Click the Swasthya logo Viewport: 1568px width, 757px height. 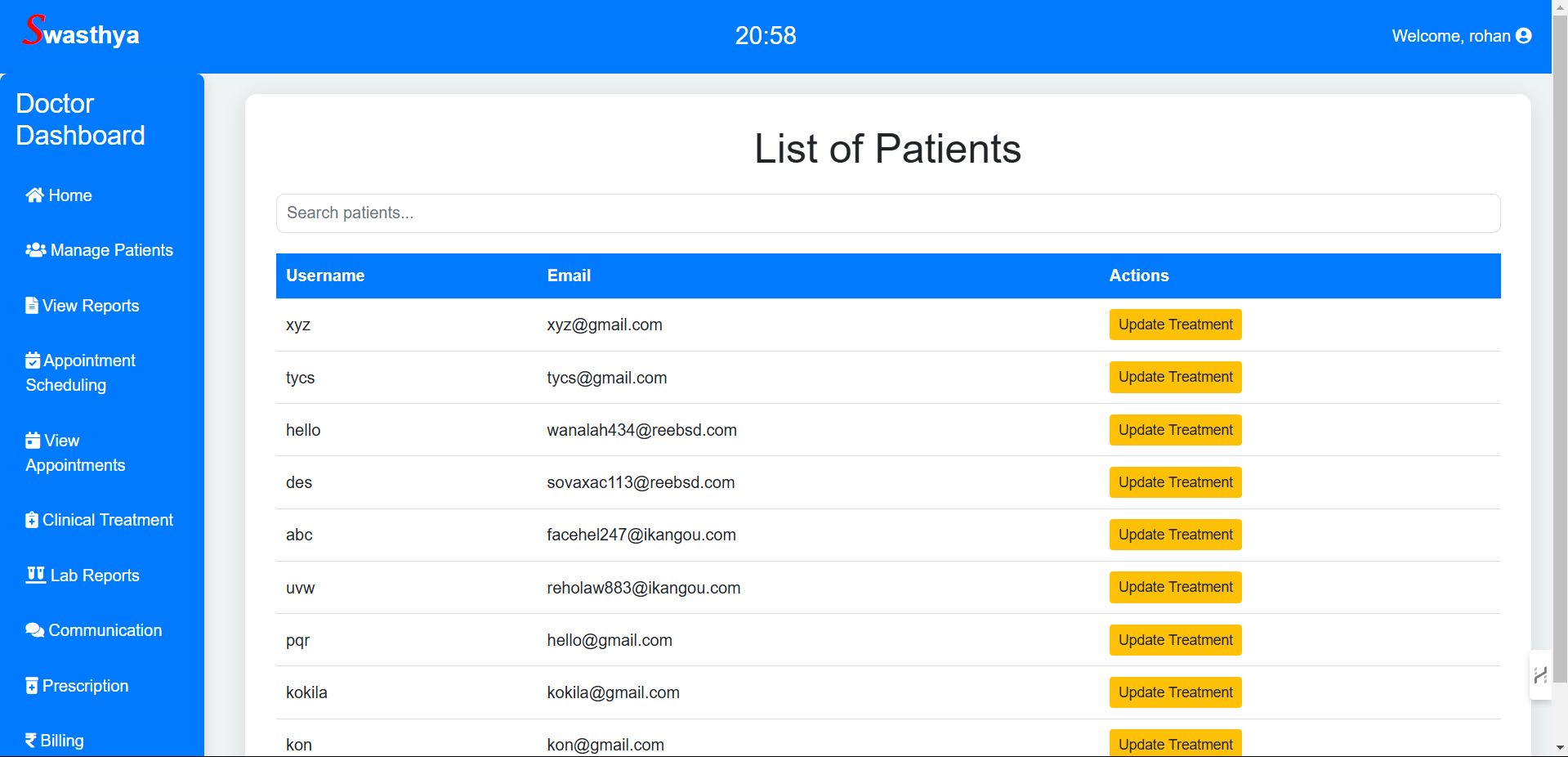click(79, 33)
